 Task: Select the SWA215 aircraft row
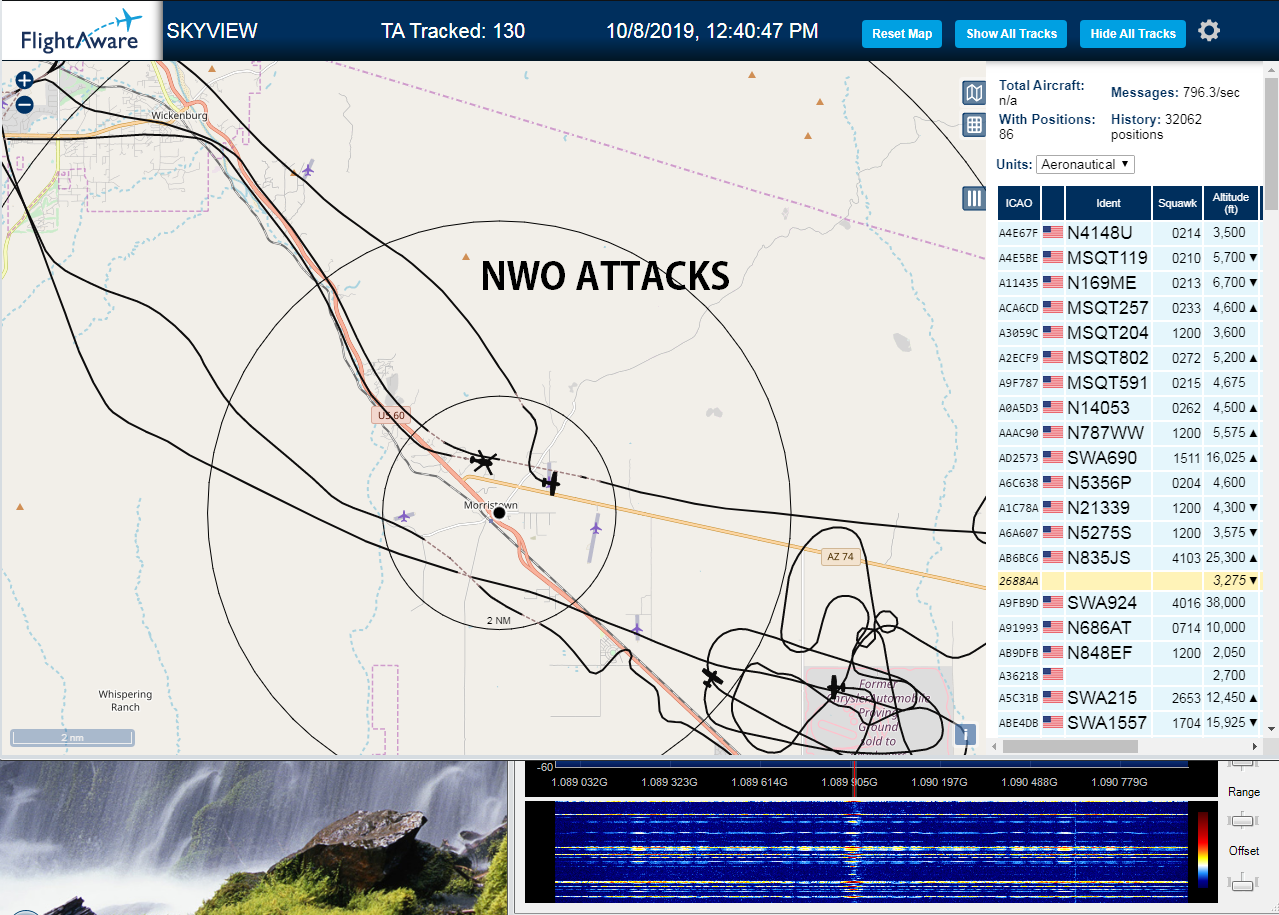coord(1130,697)
